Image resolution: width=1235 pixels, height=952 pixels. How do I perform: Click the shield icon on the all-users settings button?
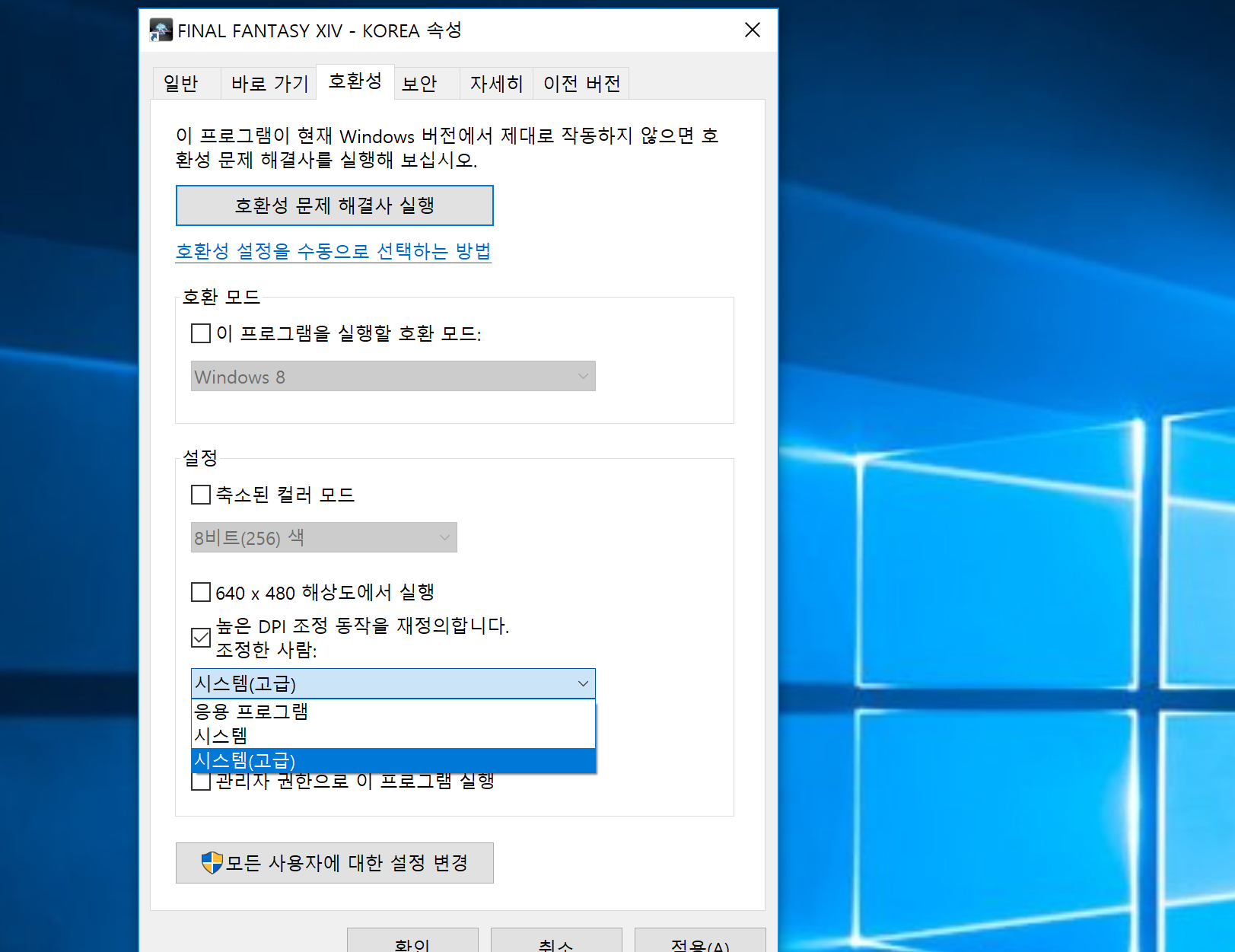[212, 863]
